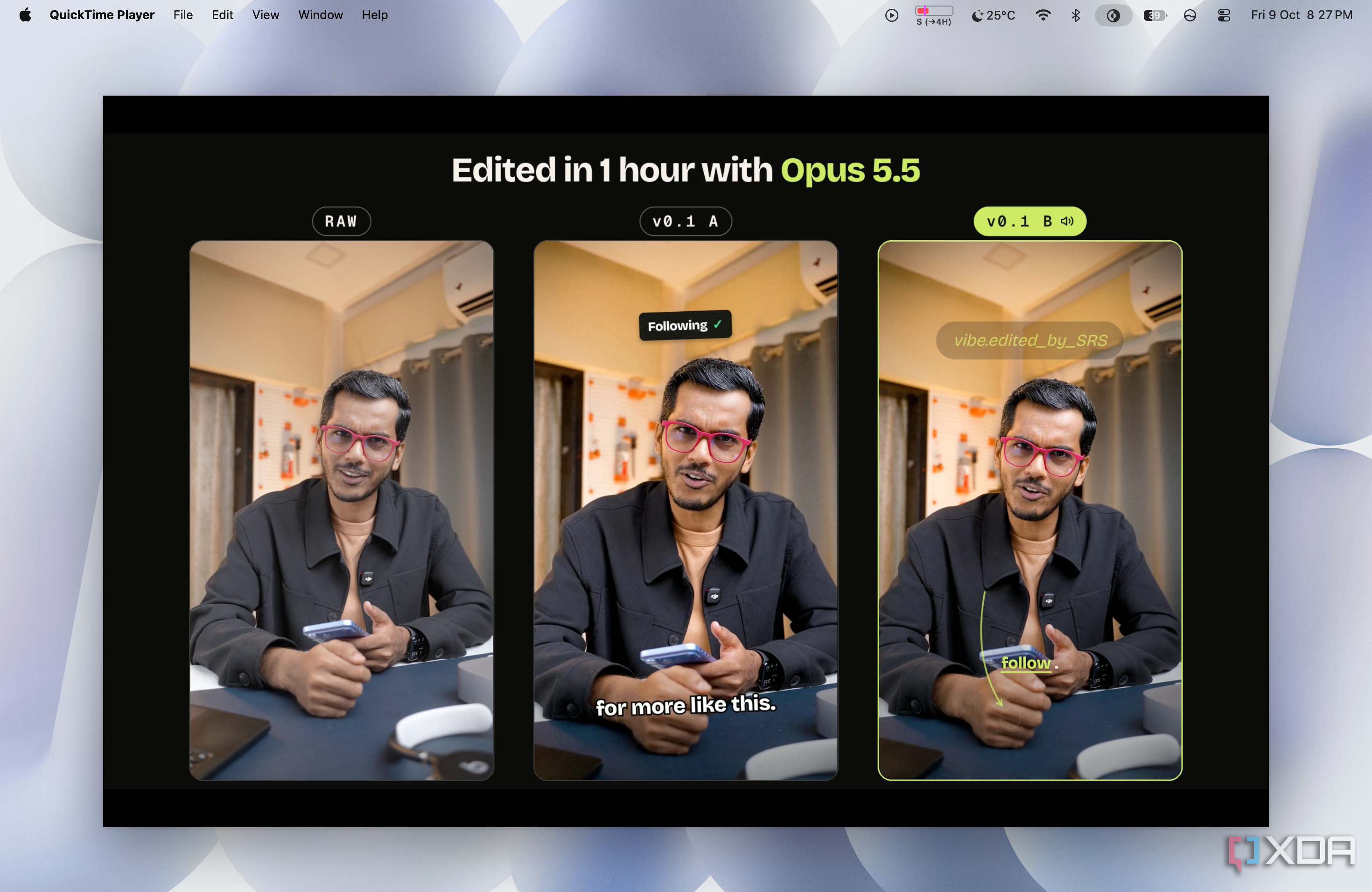Click the "Edited in 1 hour with" heading

coord(612,171)
